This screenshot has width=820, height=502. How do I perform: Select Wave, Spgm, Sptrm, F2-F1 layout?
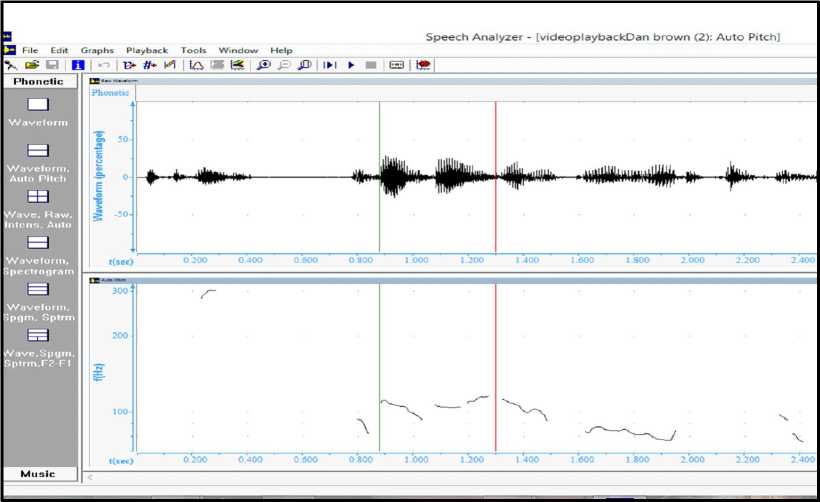tap(37, 335)
